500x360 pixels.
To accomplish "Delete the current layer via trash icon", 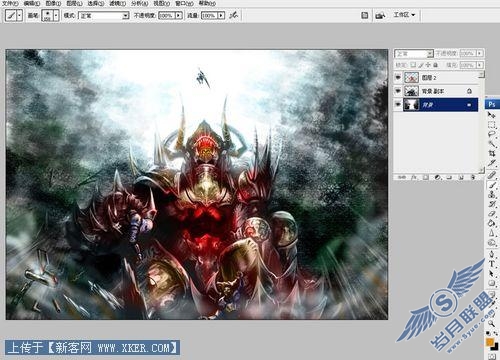I will (473, 177).
